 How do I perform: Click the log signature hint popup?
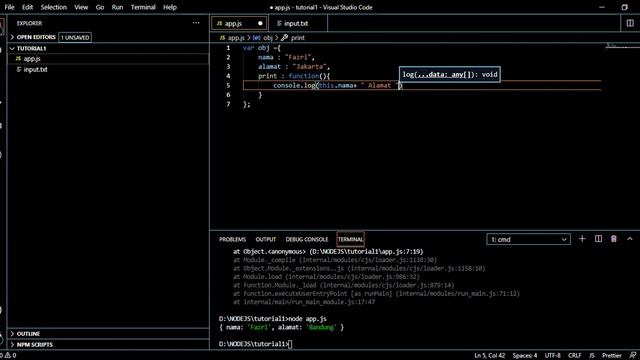(x=450, y=74)
